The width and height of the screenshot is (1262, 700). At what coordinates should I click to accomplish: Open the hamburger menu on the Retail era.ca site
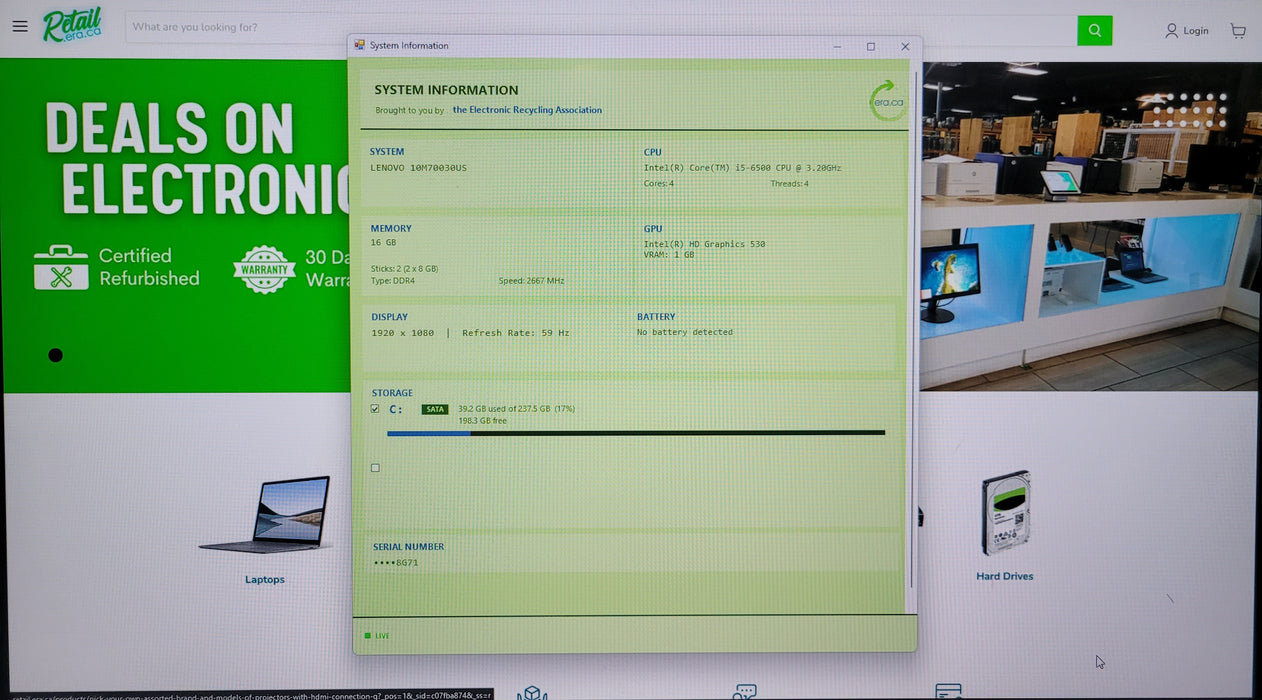[x=20, y=26]
